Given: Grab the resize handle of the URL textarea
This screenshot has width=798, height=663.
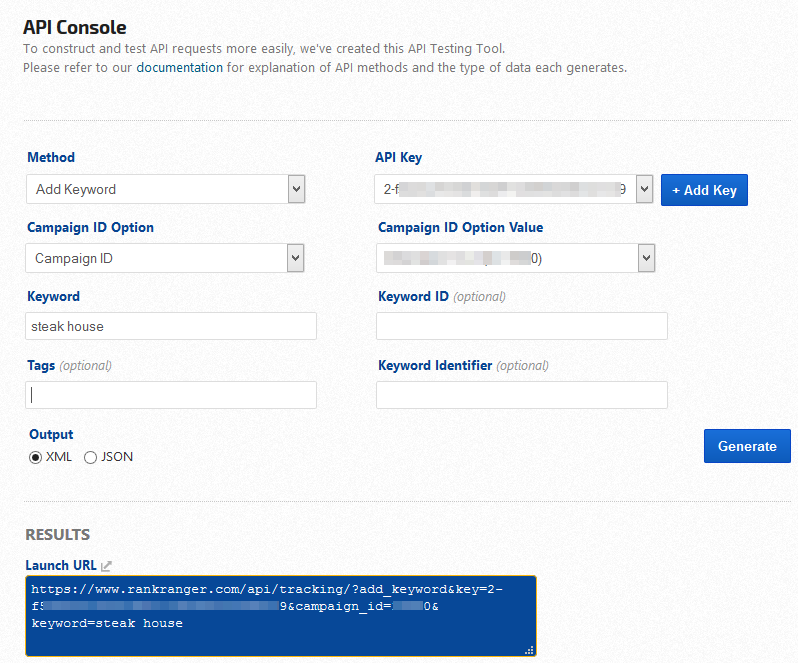Looking at the screenshot, I should (529, 650).
